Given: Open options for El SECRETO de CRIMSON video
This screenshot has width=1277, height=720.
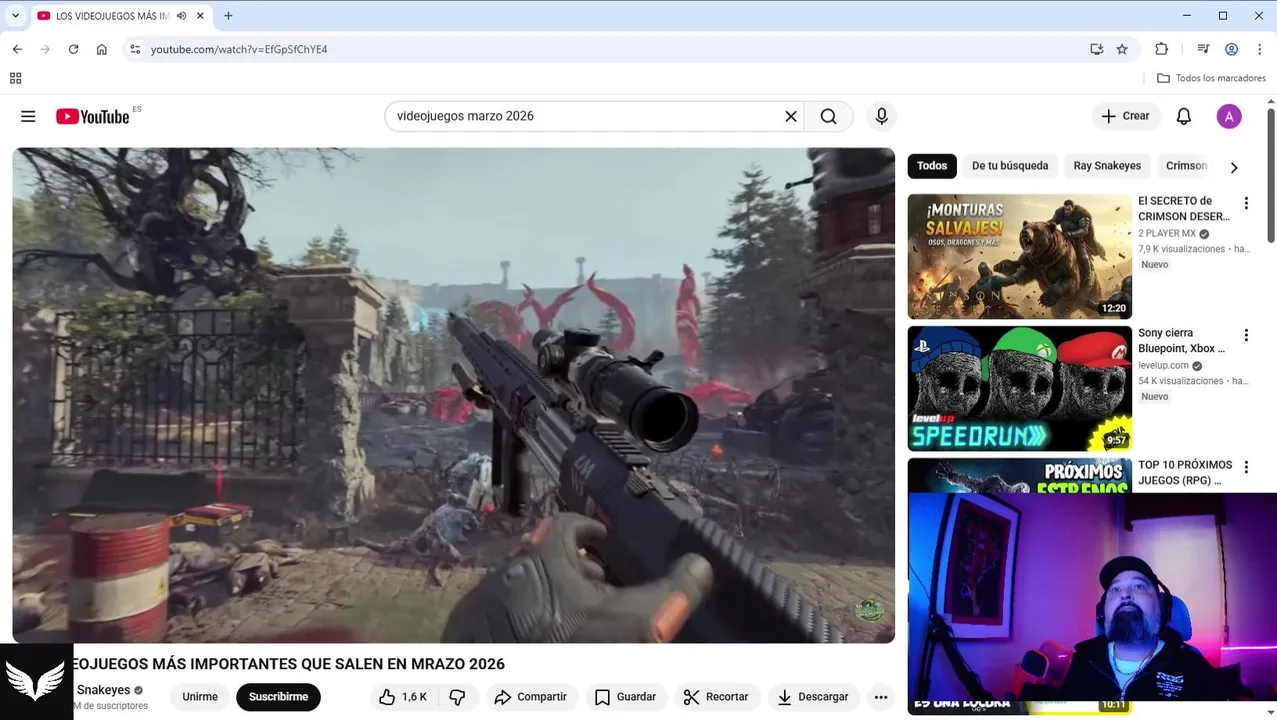Looking at the screenshot, I should [1246, 203].
